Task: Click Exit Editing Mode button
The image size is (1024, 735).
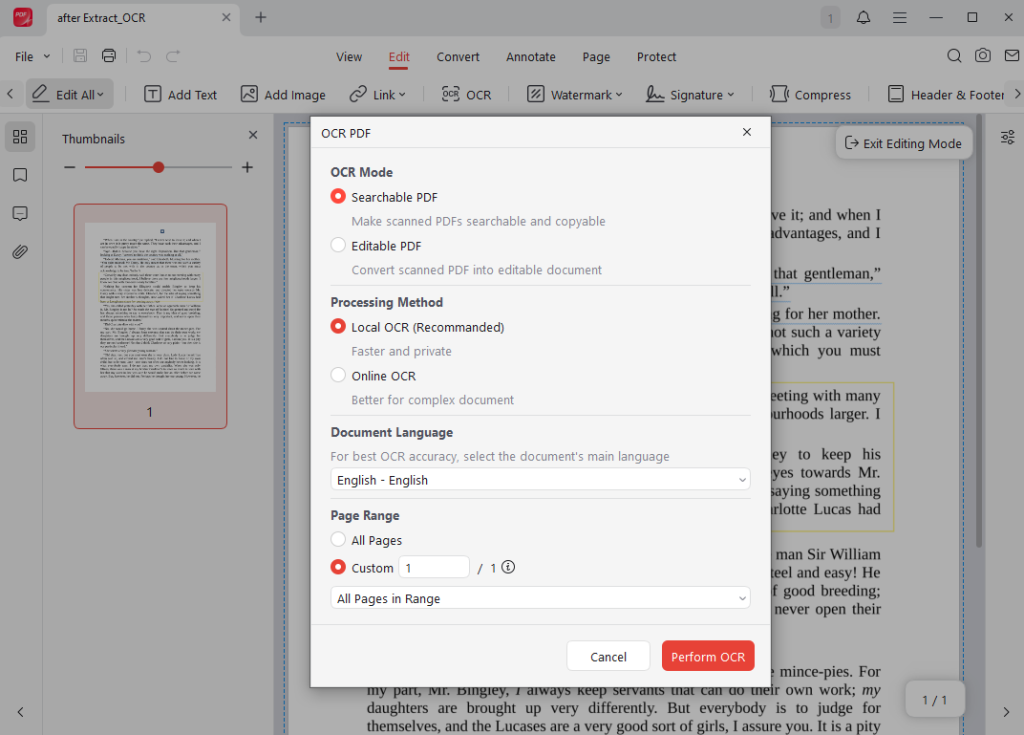Action: click(904, 143)
